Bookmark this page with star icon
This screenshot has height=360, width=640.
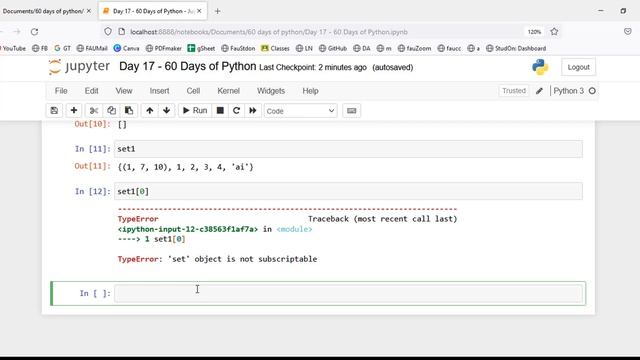(x=554, y=31)
